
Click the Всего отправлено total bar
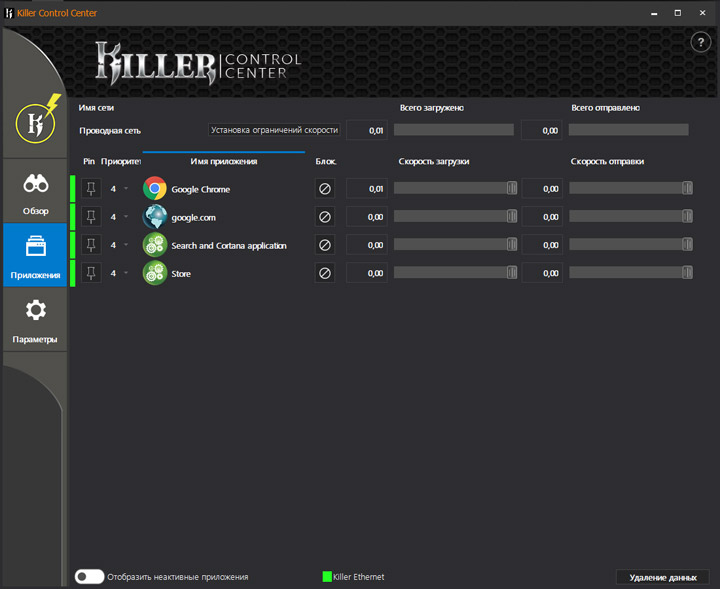pos(629,129)
